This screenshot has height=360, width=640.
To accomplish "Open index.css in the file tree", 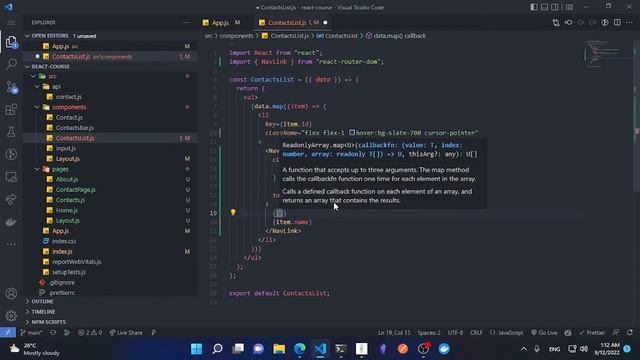I will coord(64,241).
